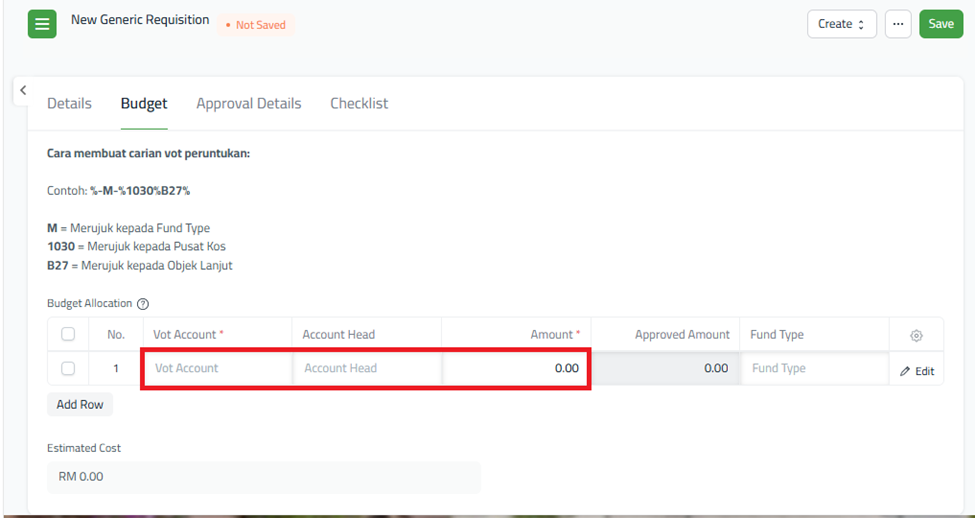This screenshot has width=975, height=518.
Task: Tick the checkbox for row 1
Action: coord(68,368)
